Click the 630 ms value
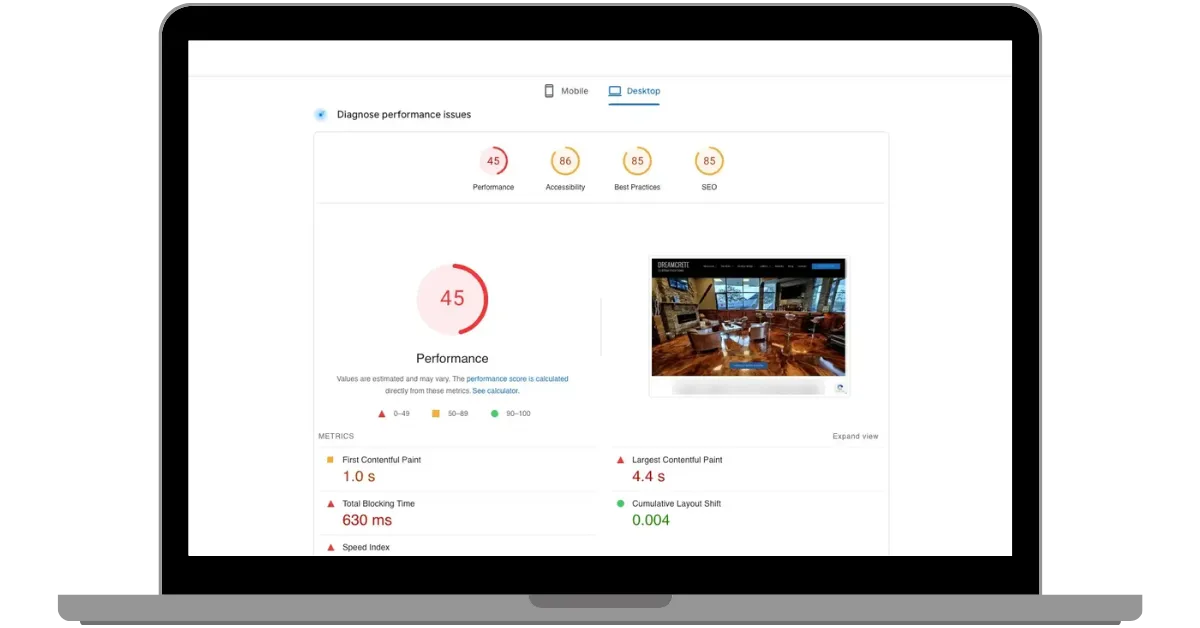This screenshot has height=628, width=1200. (x=367, y=521)
